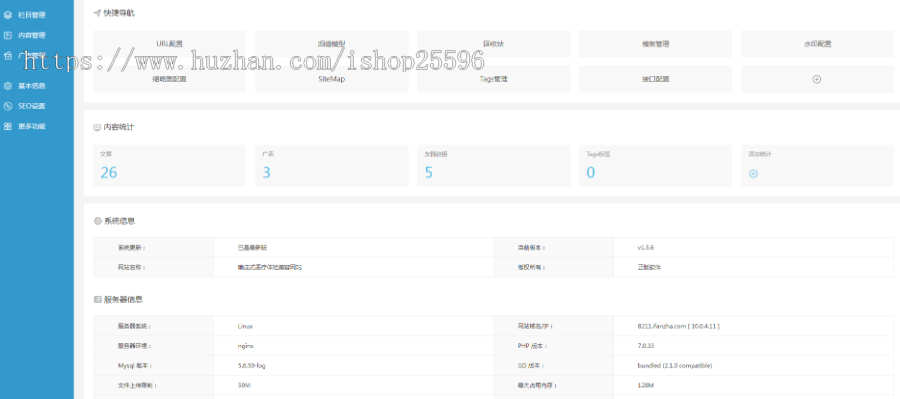Click the Mysql version 5.6.50-log value

coord(251,366)
